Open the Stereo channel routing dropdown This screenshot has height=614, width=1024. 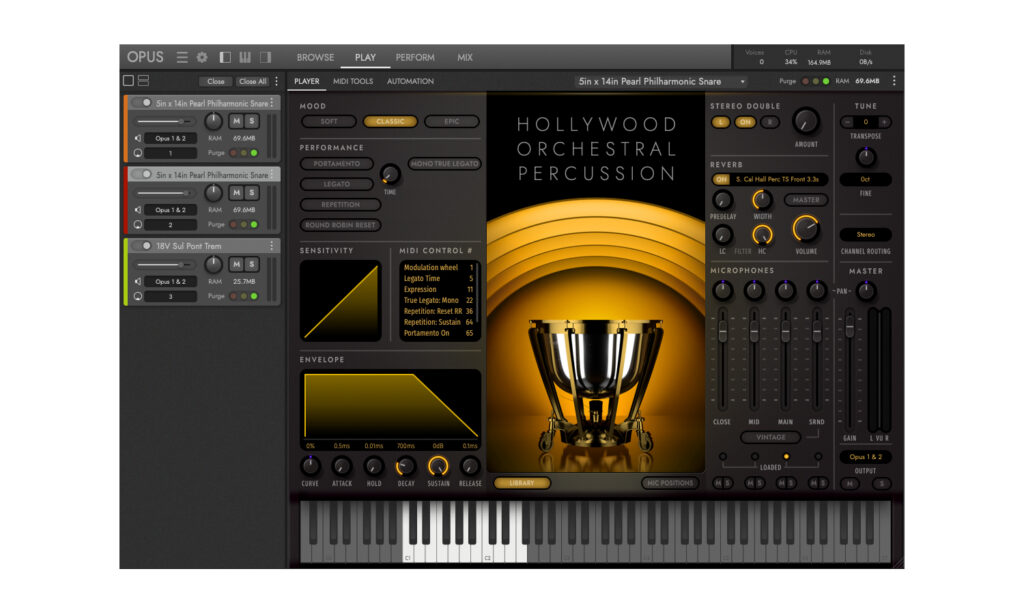click(x=866, y=234)
